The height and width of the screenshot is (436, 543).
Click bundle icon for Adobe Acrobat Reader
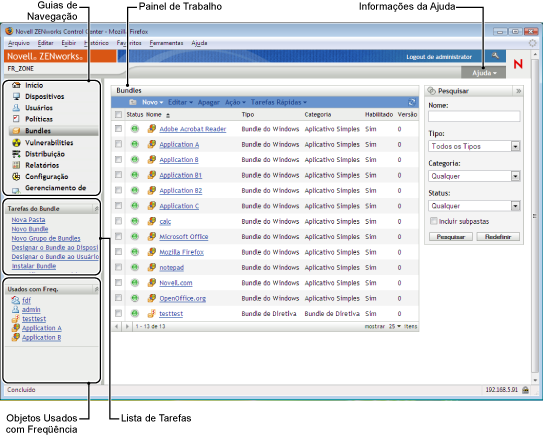click(x=151, y=129)
